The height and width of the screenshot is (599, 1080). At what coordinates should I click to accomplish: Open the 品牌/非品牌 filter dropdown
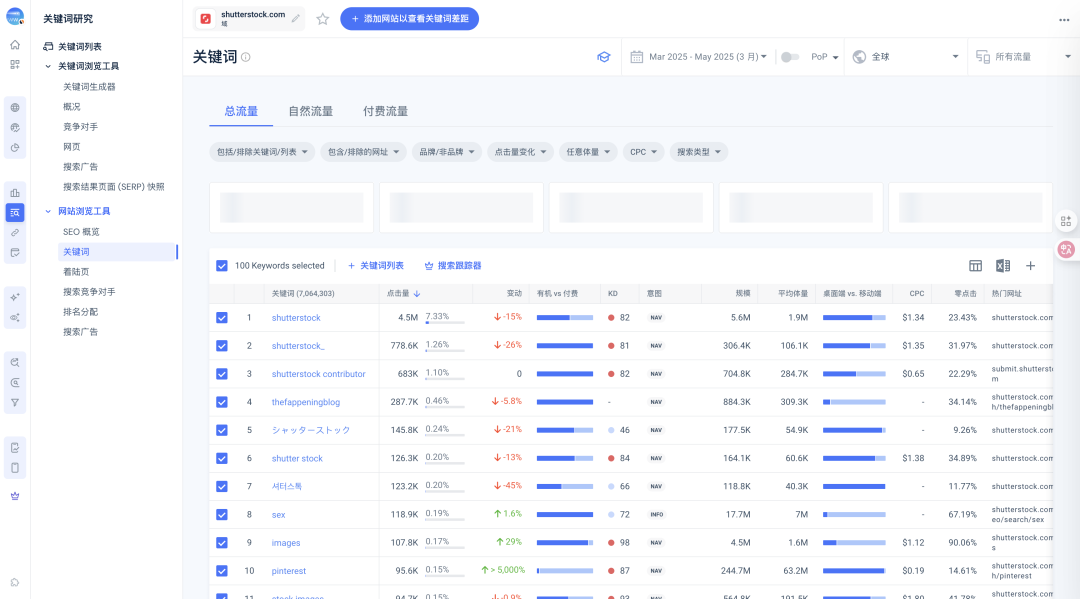(446, 152)
